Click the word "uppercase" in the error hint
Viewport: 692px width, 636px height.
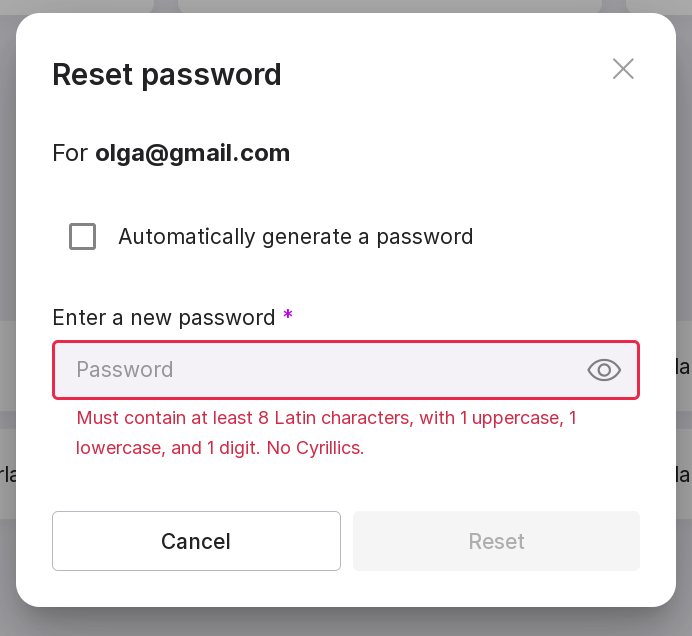516,418
